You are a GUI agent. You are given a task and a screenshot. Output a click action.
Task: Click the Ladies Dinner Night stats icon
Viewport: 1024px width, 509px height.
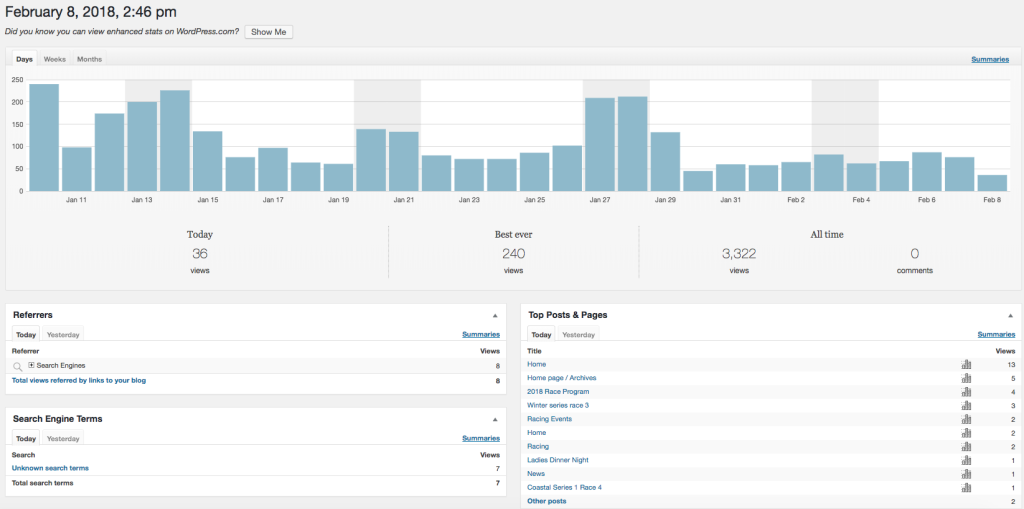[966, 460]
